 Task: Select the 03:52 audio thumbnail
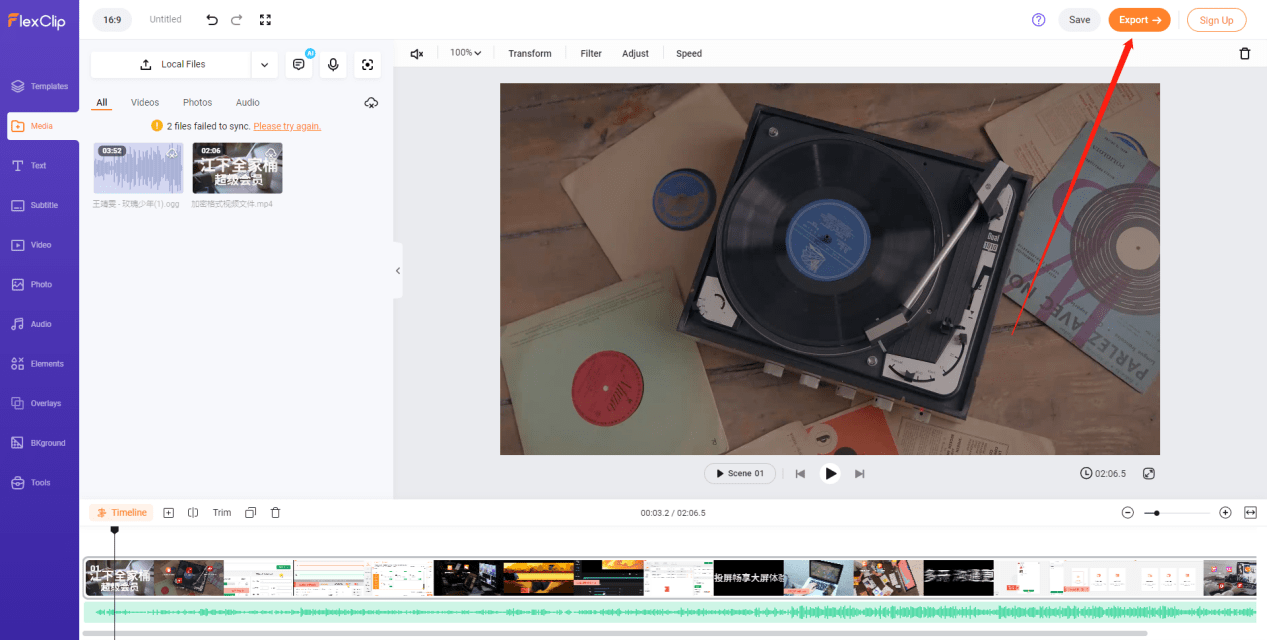(x=138, y=167)
